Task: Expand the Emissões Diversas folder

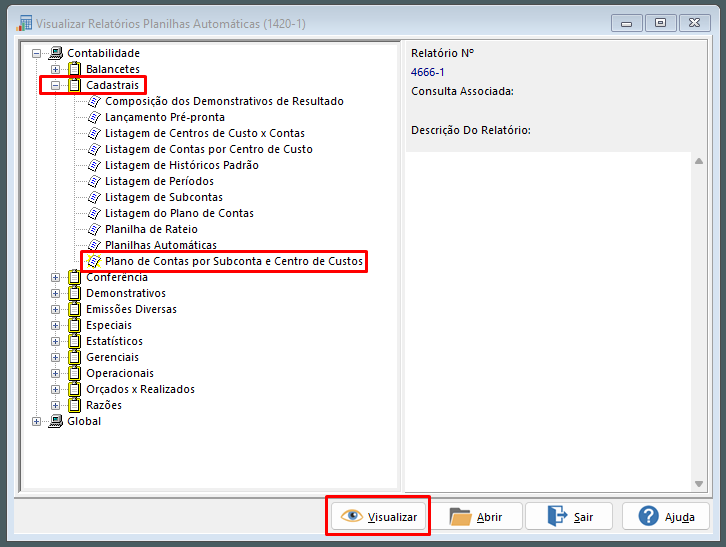Action: pos(55,310)
